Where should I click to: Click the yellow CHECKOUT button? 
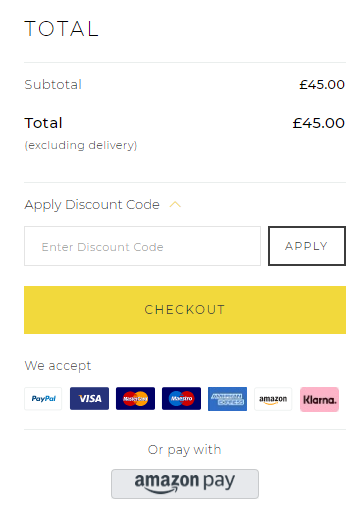[x=185, y=310]
